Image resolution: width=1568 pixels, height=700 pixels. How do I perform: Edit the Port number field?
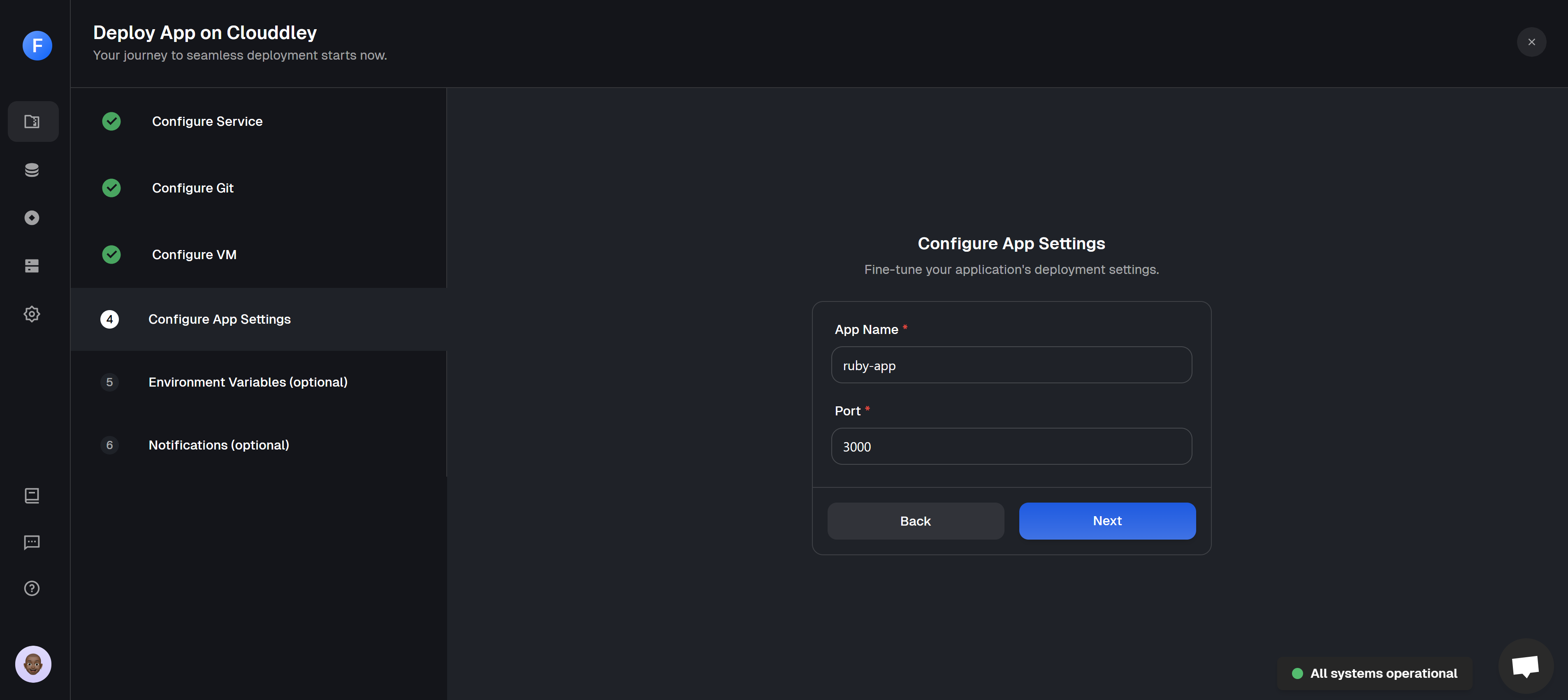click(x=1010, y=446)
